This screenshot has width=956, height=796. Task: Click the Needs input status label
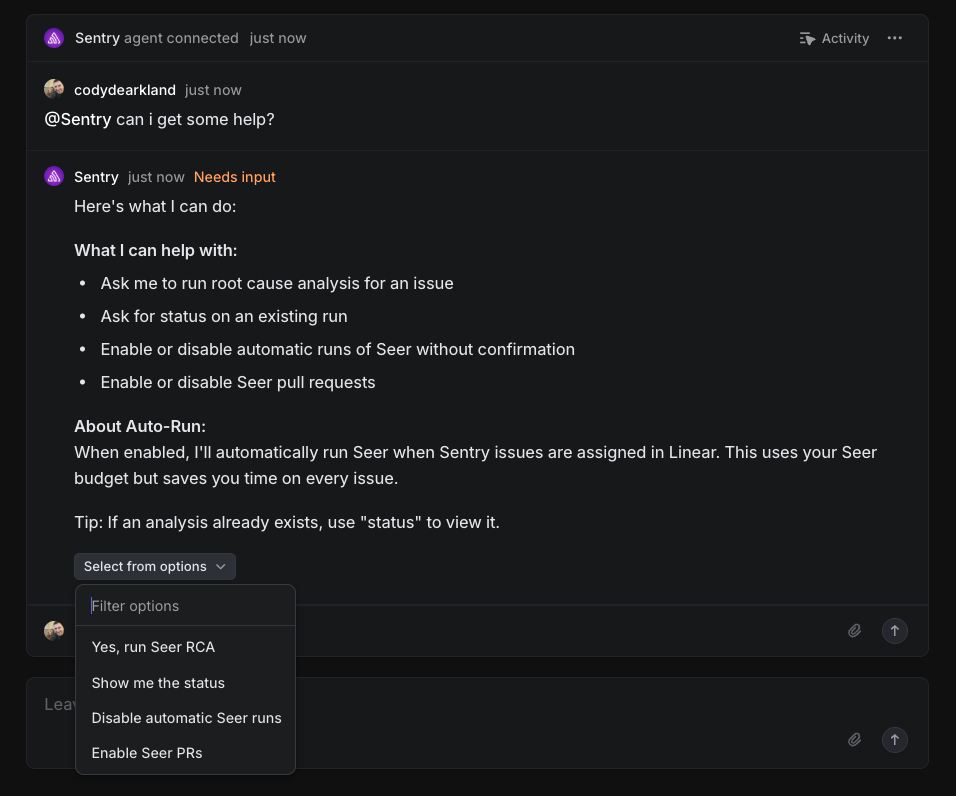(x=234, y=177)
